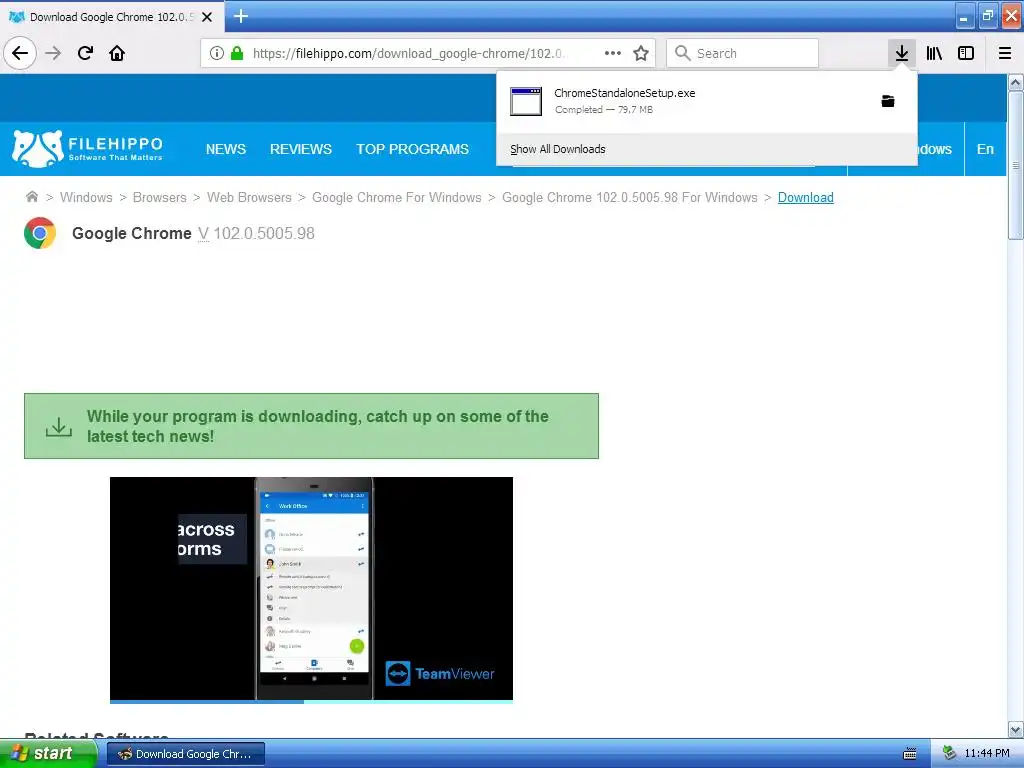This screenshot has height=768, width=1024.
Task: Click the Download Google Chr... taskbar button
Action: tap(186, 754)
